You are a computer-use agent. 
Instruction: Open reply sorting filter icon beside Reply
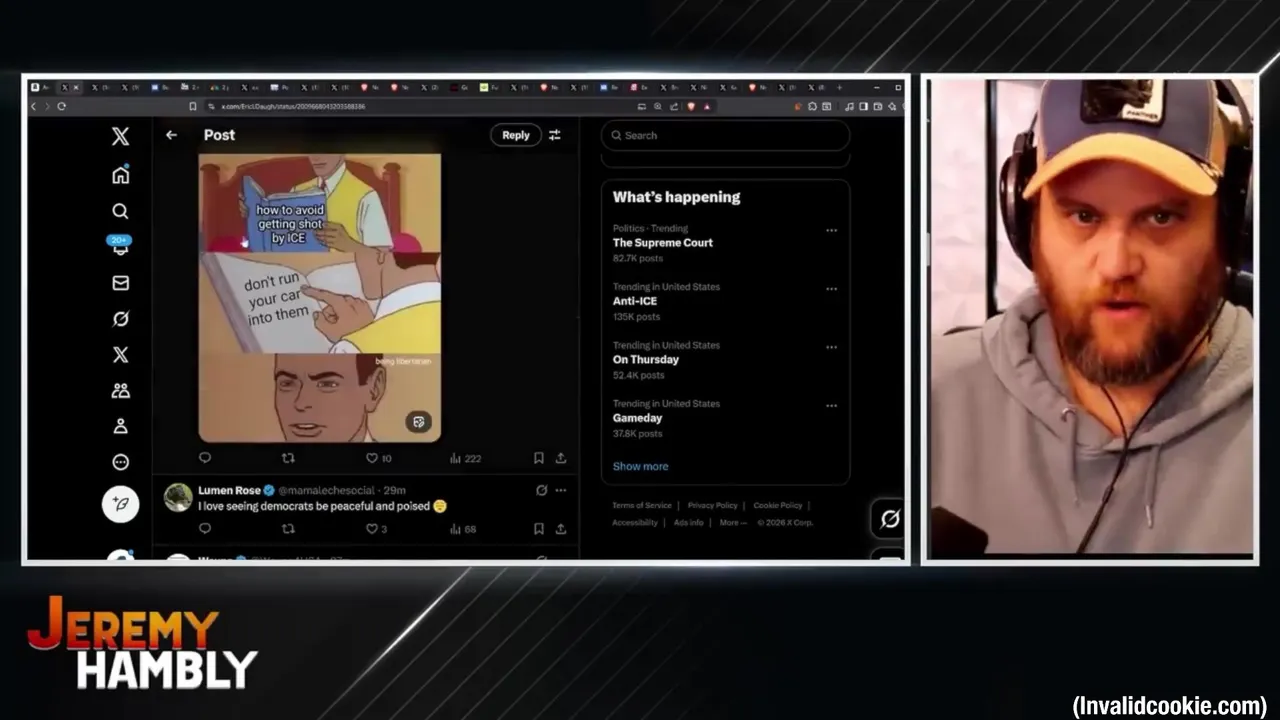coord(555,135)
